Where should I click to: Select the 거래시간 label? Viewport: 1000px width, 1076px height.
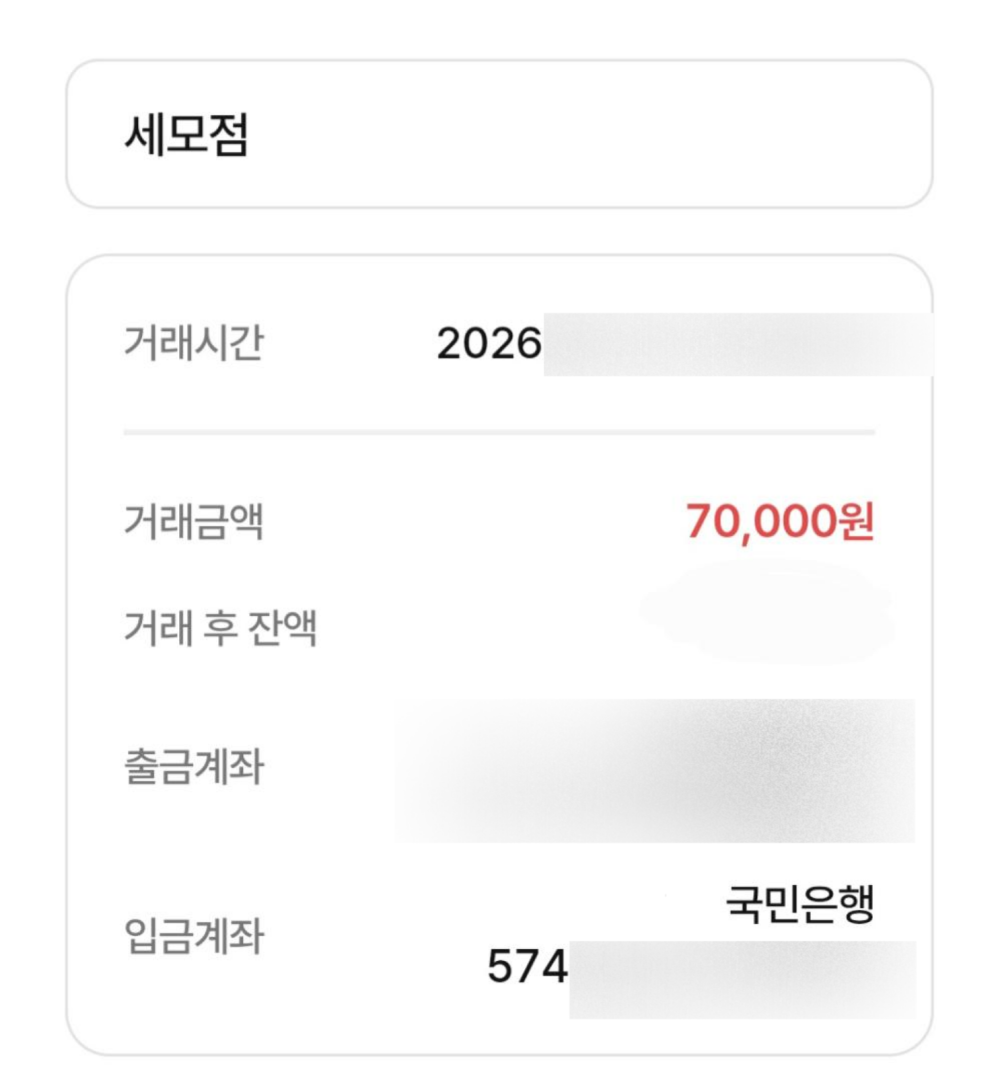tap(193, 345)
